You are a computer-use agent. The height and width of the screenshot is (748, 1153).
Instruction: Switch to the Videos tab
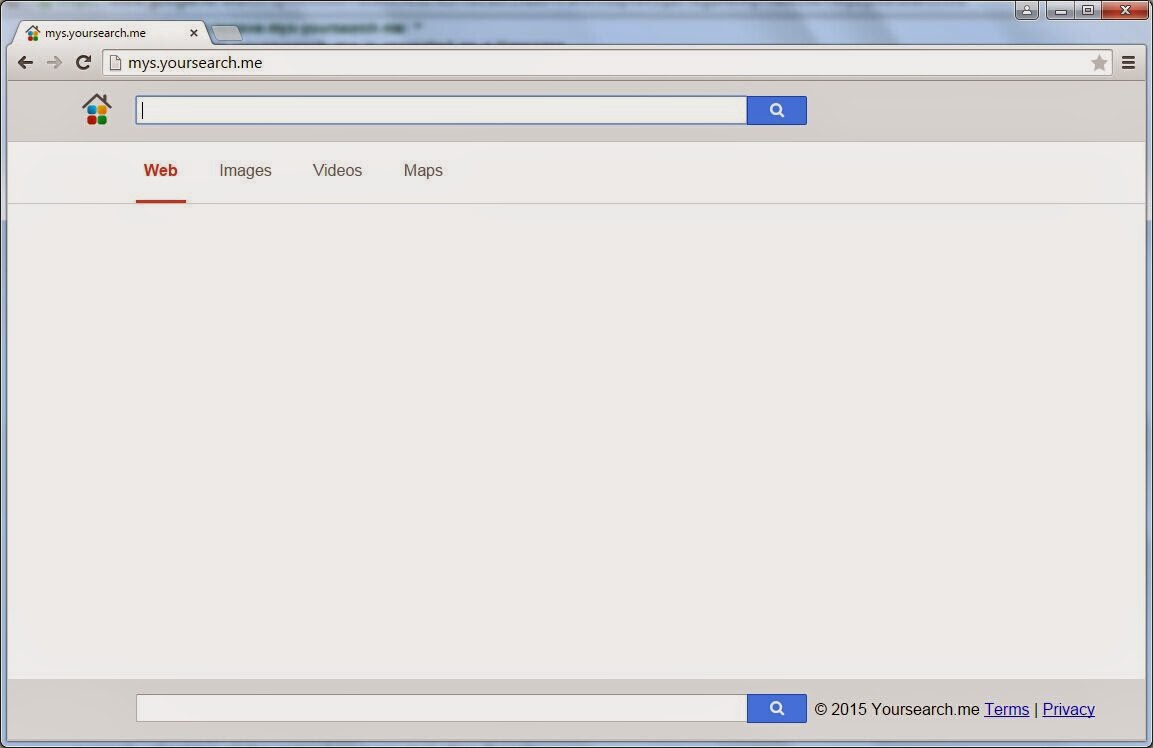337,171
